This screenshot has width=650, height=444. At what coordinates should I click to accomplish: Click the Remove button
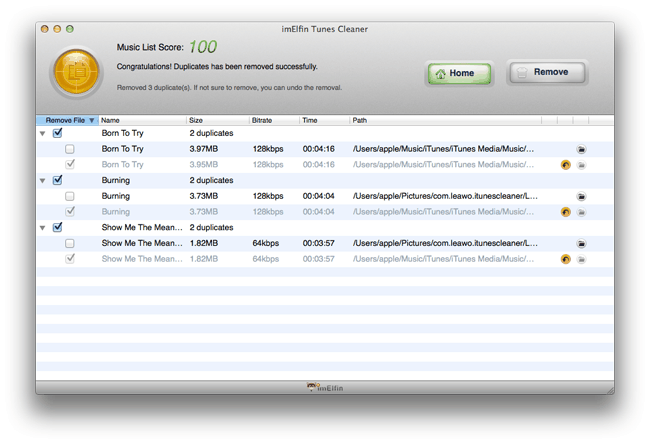click(x=547, y=72)
